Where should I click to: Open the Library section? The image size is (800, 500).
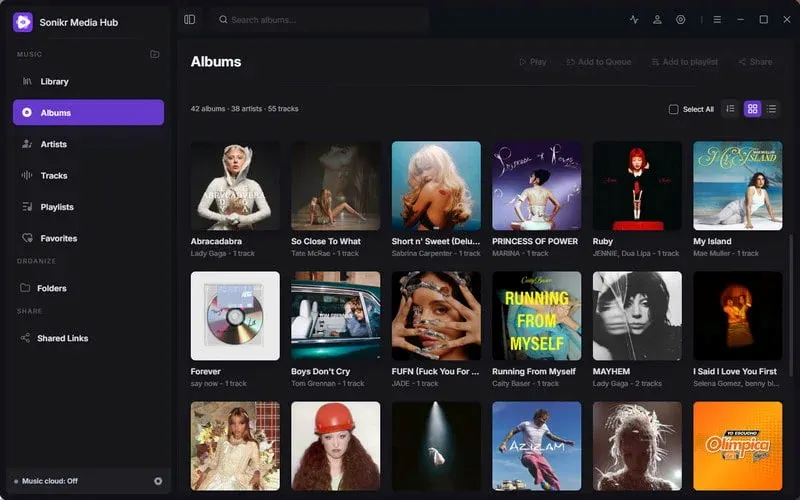(88, 81)
